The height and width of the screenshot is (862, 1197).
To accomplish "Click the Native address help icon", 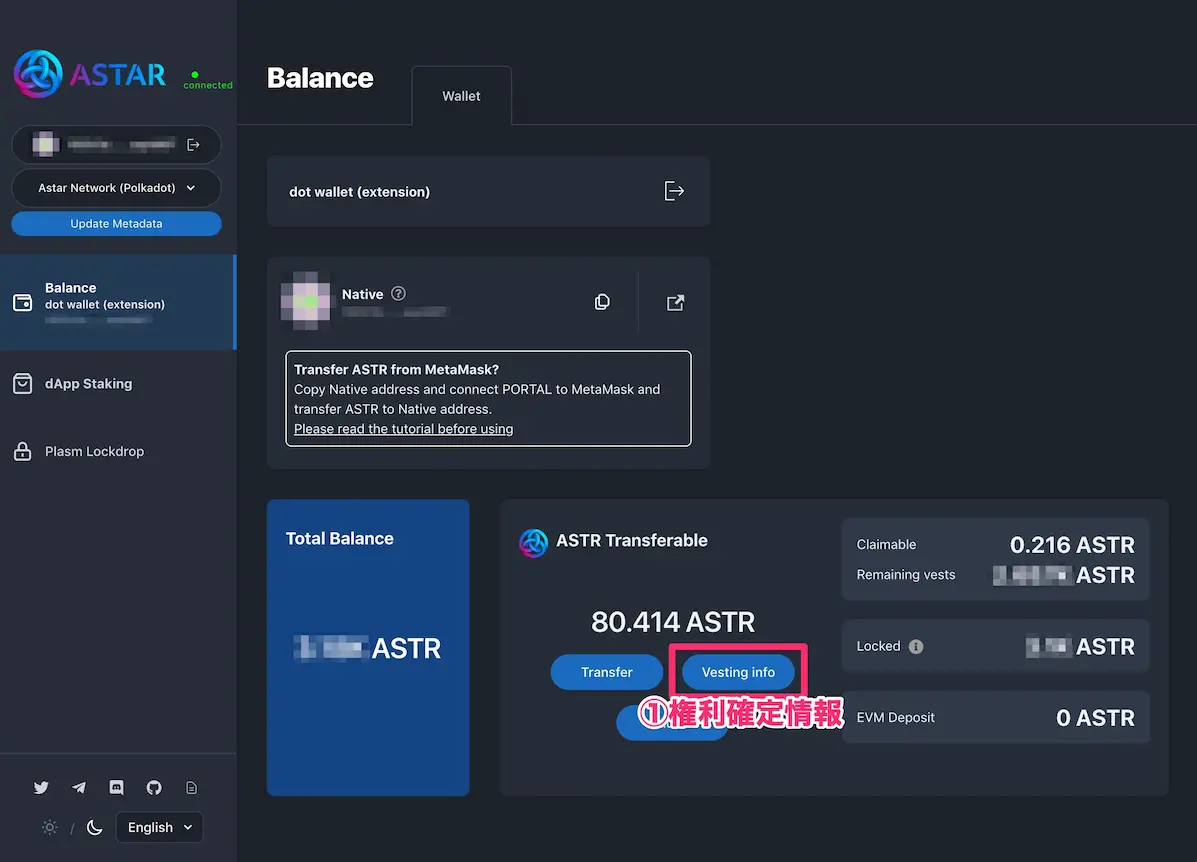I will [398, 293].
